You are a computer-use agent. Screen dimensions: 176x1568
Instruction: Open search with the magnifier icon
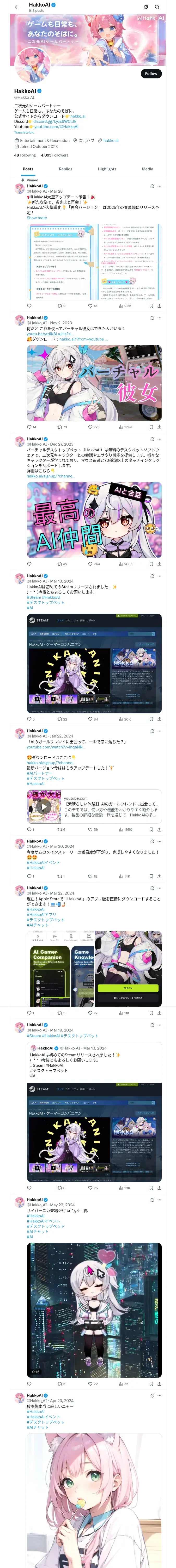point(157,7)
